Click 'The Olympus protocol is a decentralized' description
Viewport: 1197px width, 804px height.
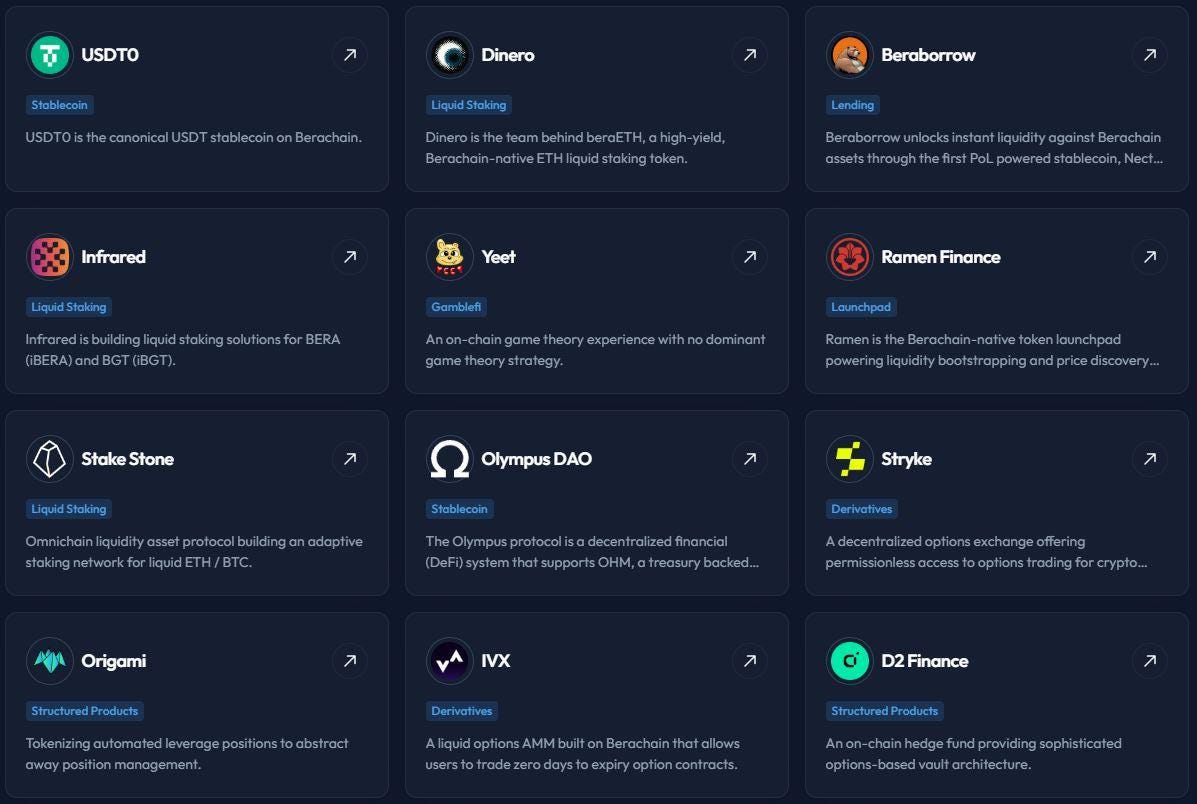pyautogui.click(x=592, y=552)
